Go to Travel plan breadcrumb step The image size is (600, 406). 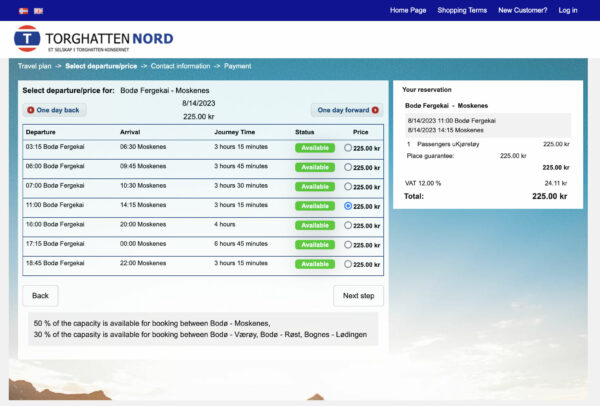tap(34, 66)
